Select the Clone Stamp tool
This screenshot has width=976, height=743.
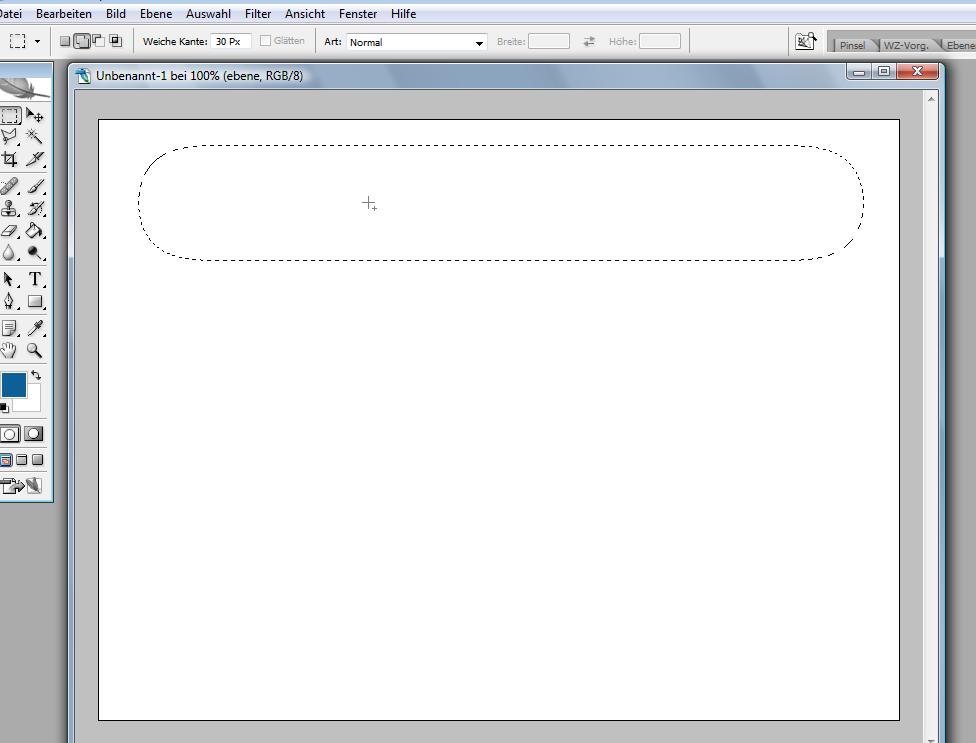tap(10, 209)
